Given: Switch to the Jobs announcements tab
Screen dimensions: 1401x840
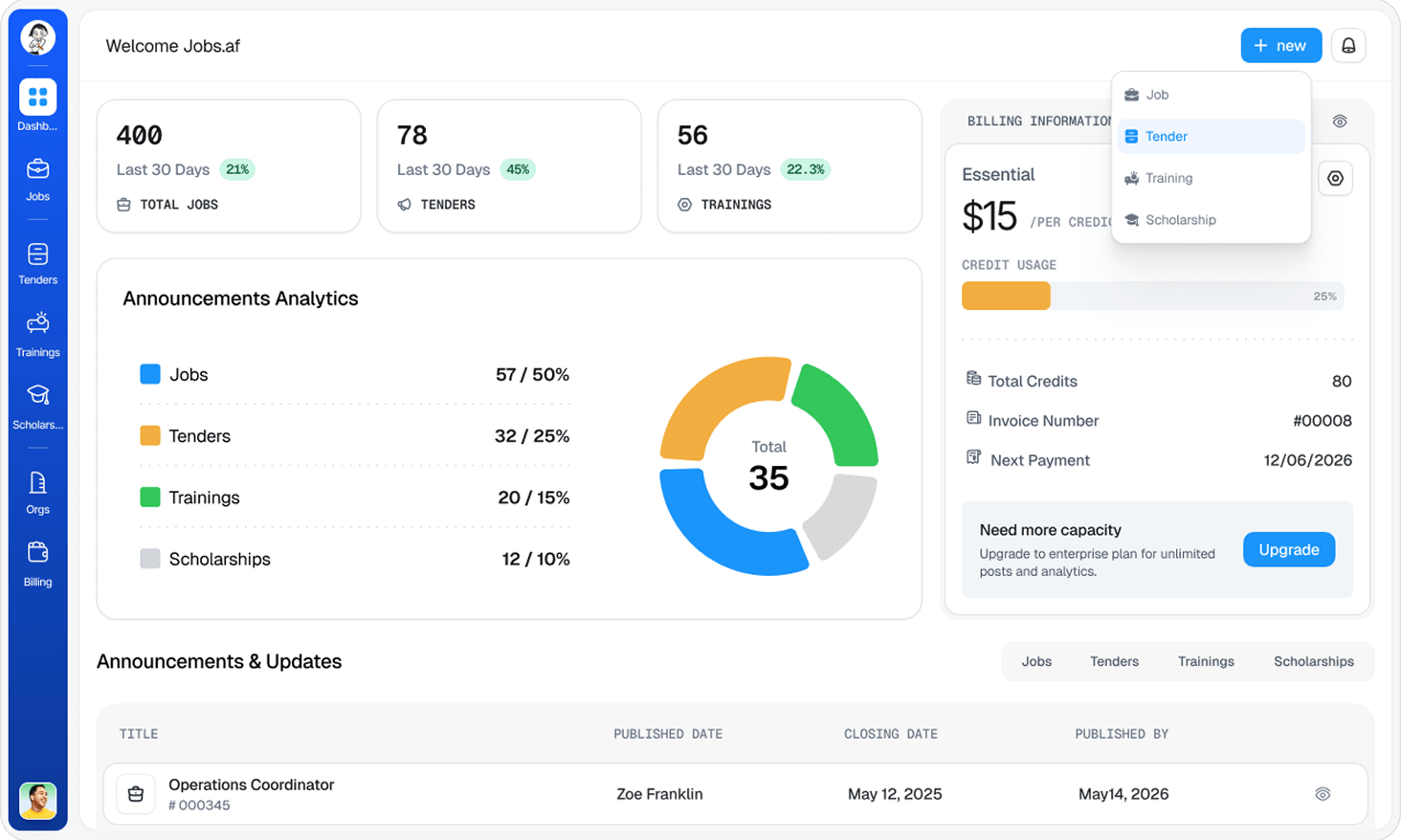Looking at the screenshot, I should pyautogui.click(x=1036, y=661).
